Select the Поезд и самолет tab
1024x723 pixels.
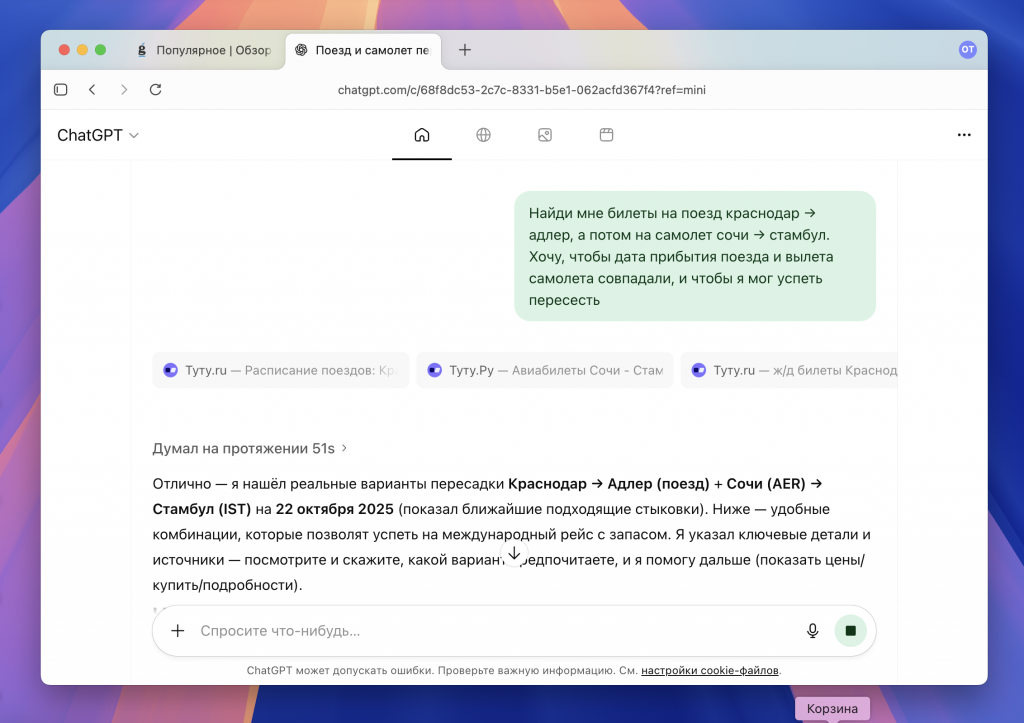[363, 50]
